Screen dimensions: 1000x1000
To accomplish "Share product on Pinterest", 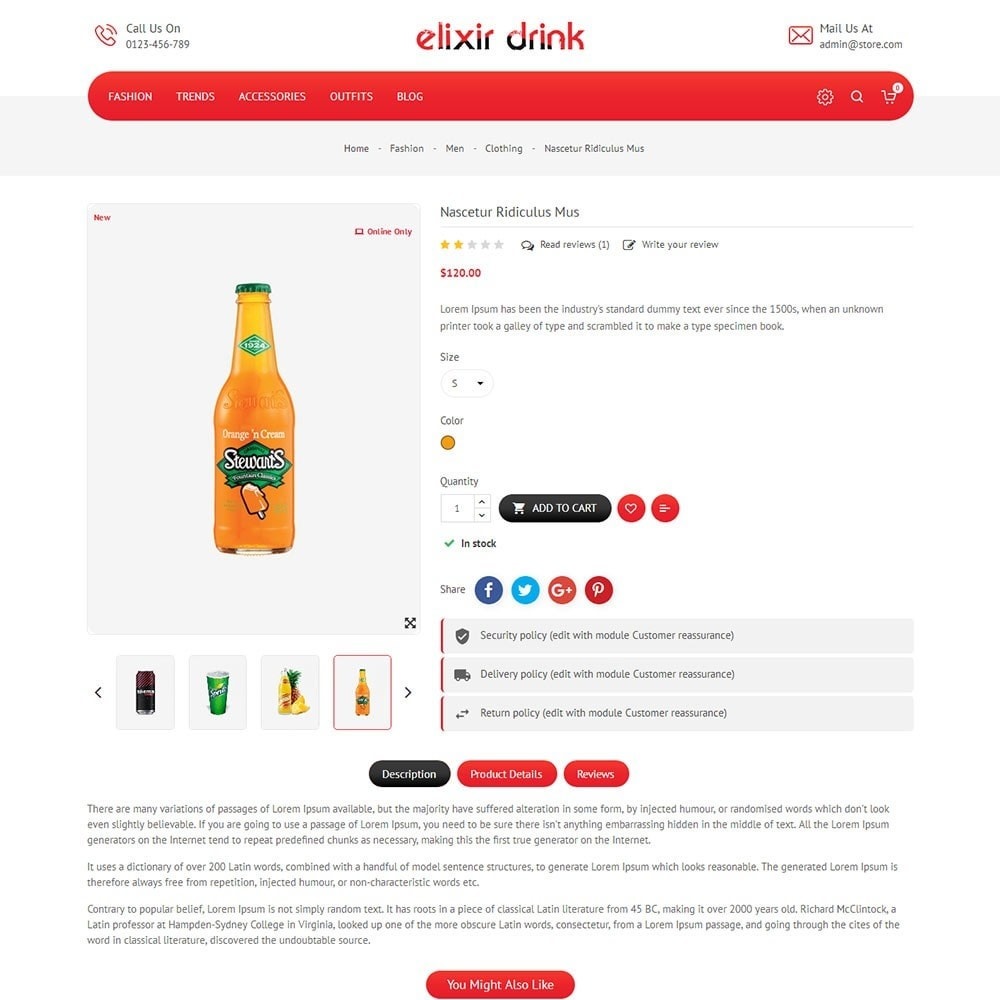I will pos(598,590).
